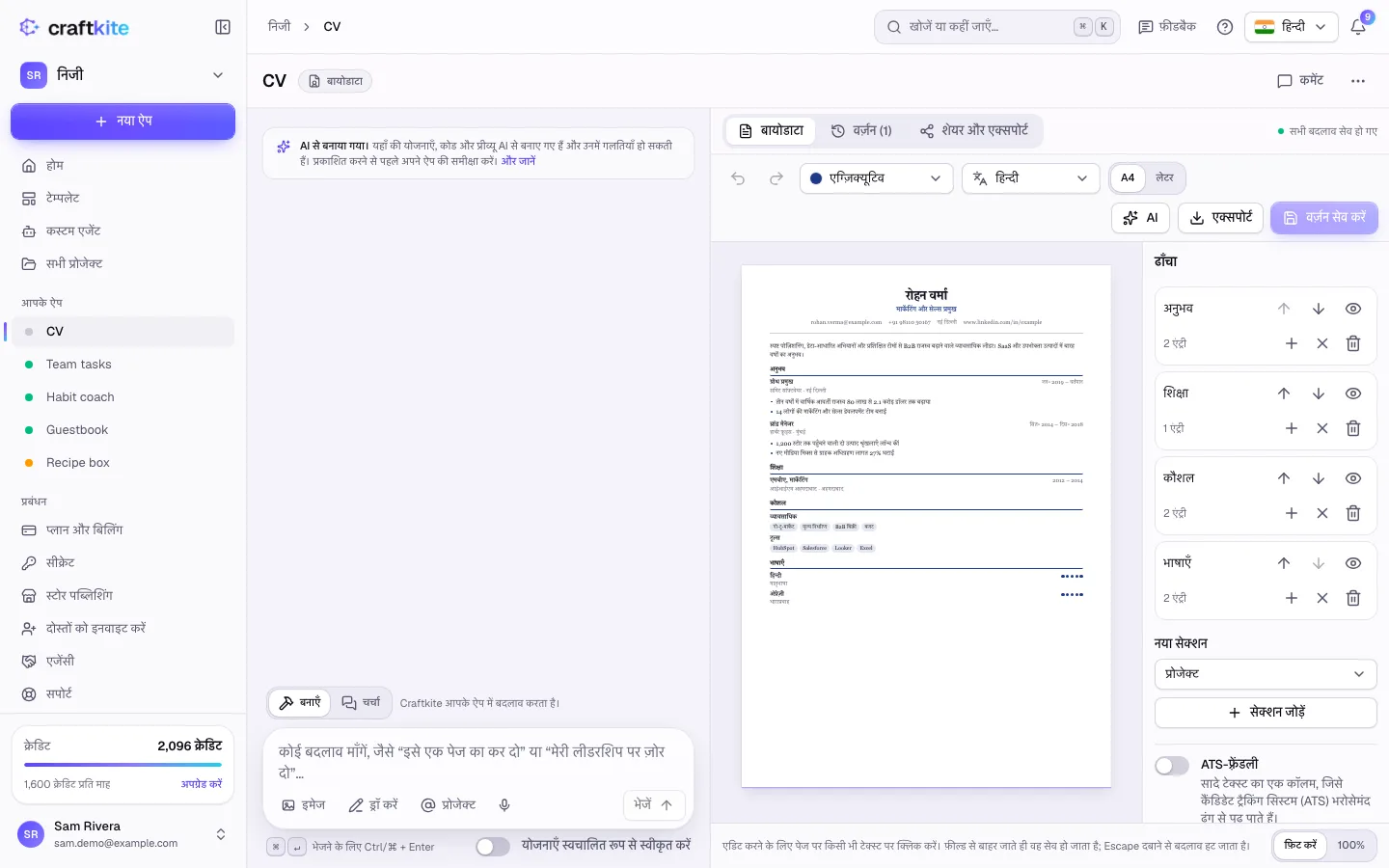Screen dimensions: 1389x868
Task: Click the microphone voice input icon
Action: [x=504, y=805]
